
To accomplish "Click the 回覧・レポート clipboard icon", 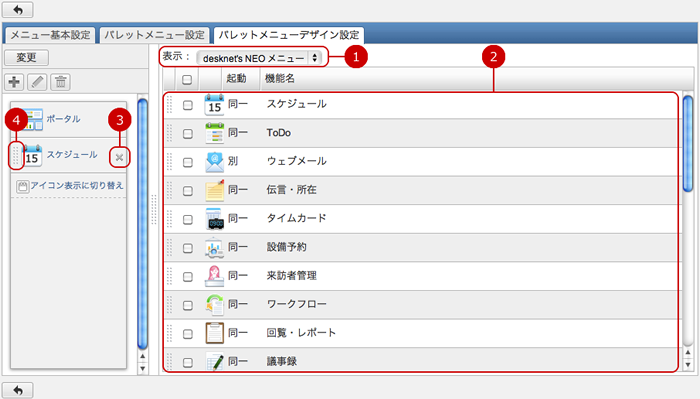I will pos(214,333).
